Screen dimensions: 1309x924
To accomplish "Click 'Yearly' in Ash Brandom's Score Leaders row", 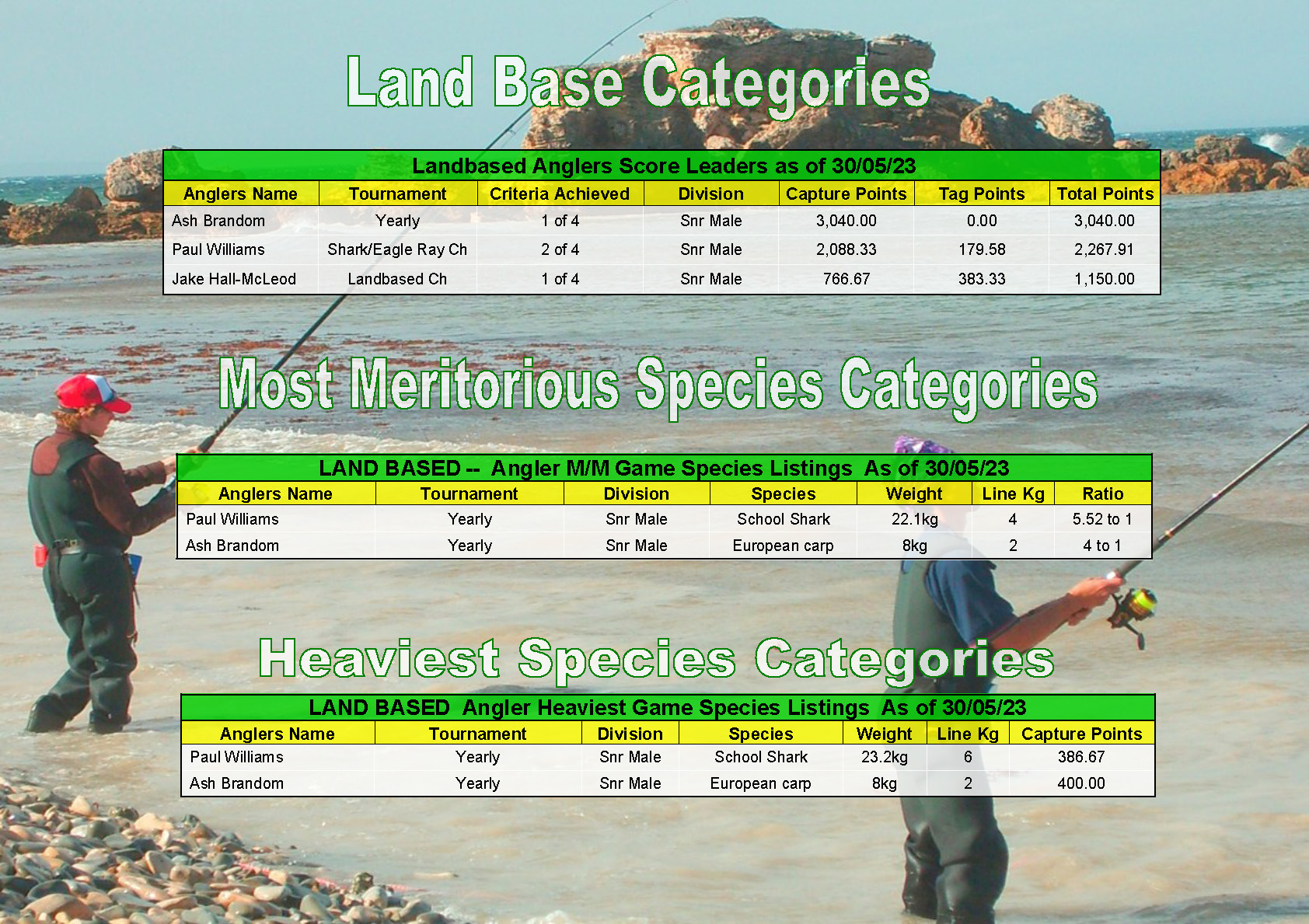I will (397, 221).
